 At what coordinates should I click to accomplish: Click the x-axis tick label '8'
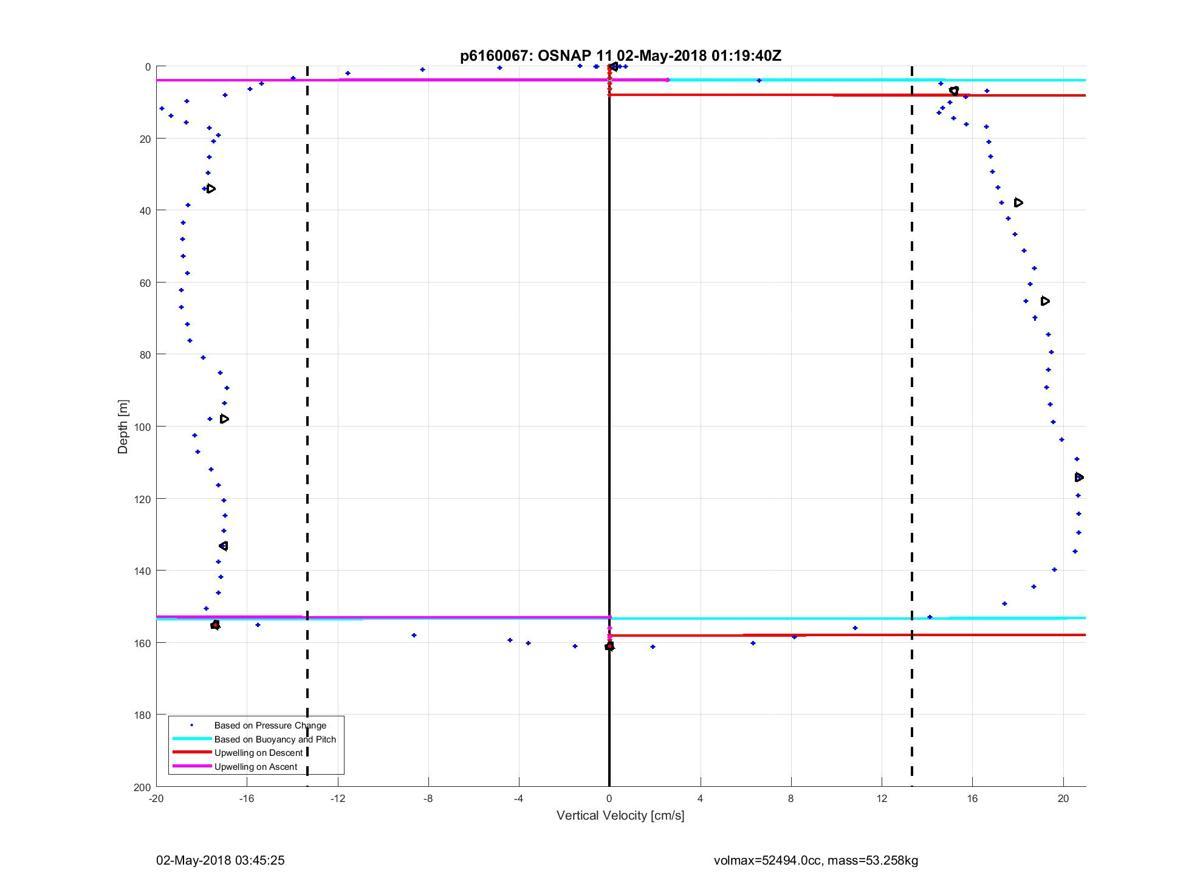(x=791, y=798)
